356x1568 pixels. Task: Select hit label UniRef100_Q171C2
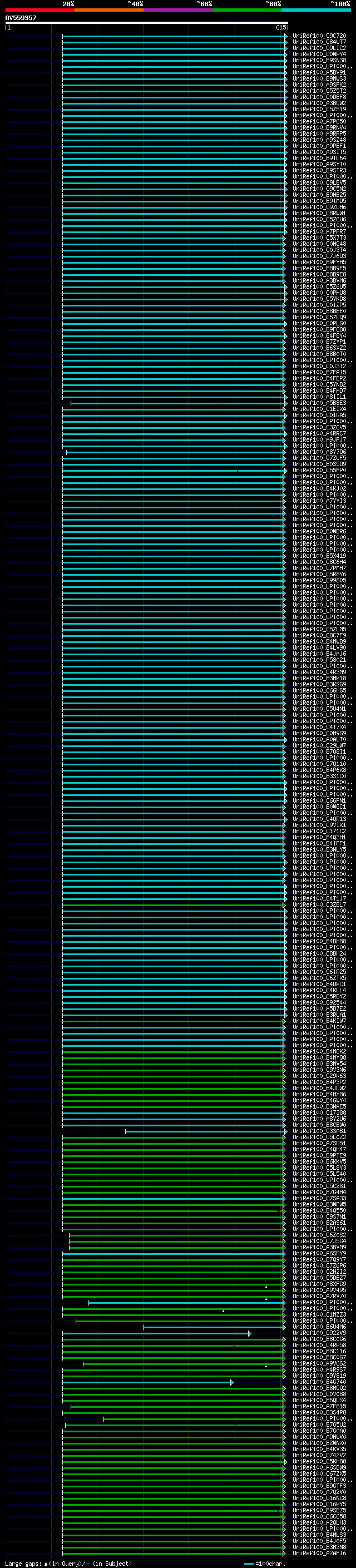(319, 832)
